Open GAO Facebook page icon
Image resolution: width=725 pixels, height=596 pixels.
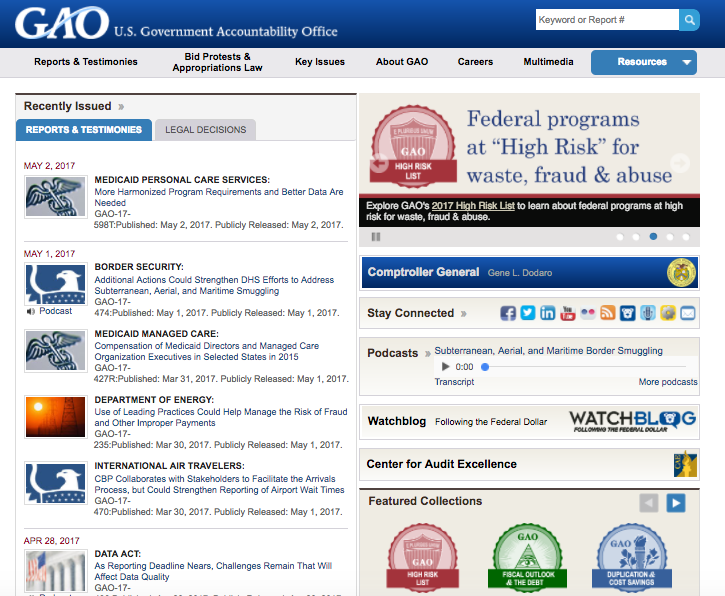508,313
